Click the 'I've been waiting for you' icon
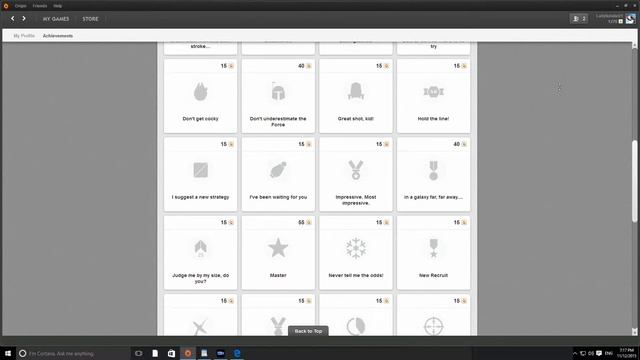640x360 pixels. tap(278, 170)
